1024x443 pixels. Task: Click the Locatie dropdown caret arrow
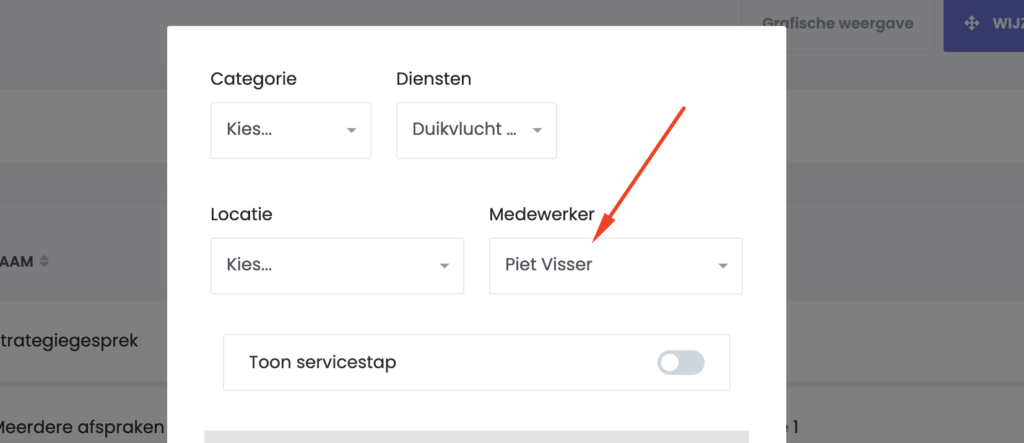click(444, 266)
